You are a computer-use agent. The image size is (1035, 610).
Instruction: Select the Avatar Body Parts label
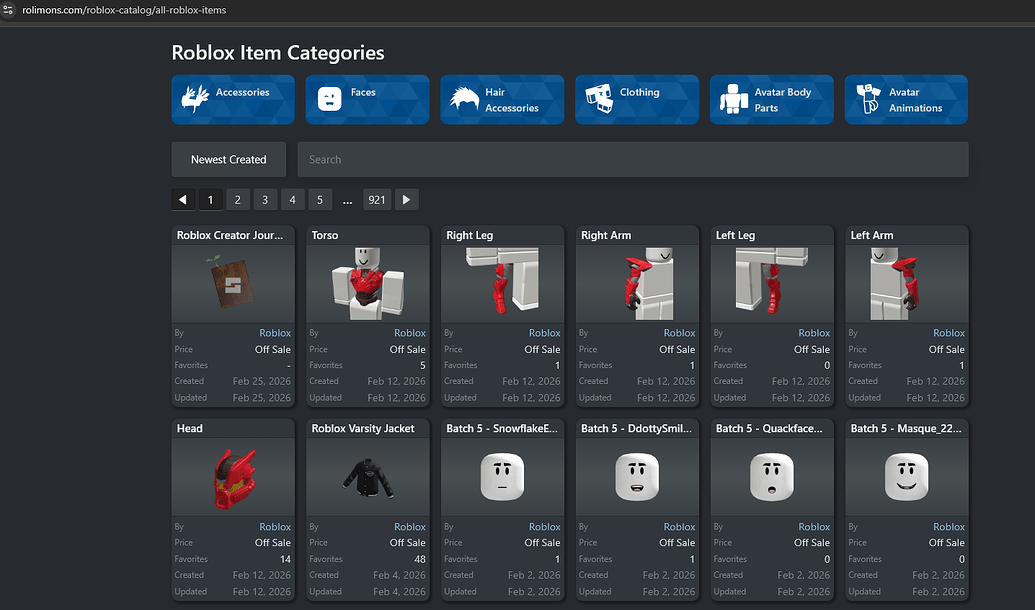click(782, 100)
